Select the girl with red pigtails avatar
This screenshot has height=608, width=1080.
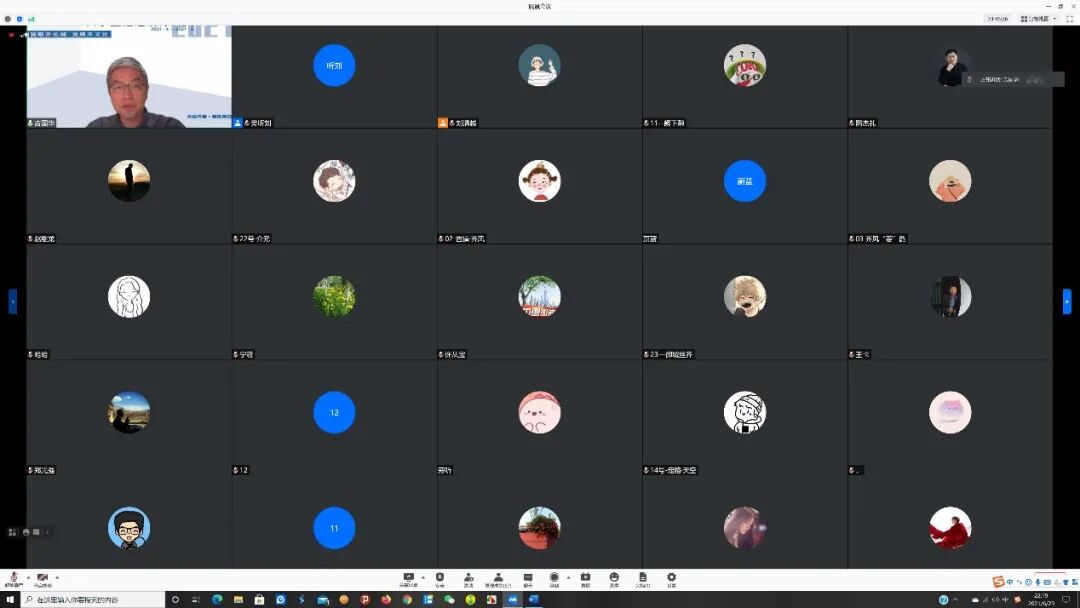click(539, 181)
